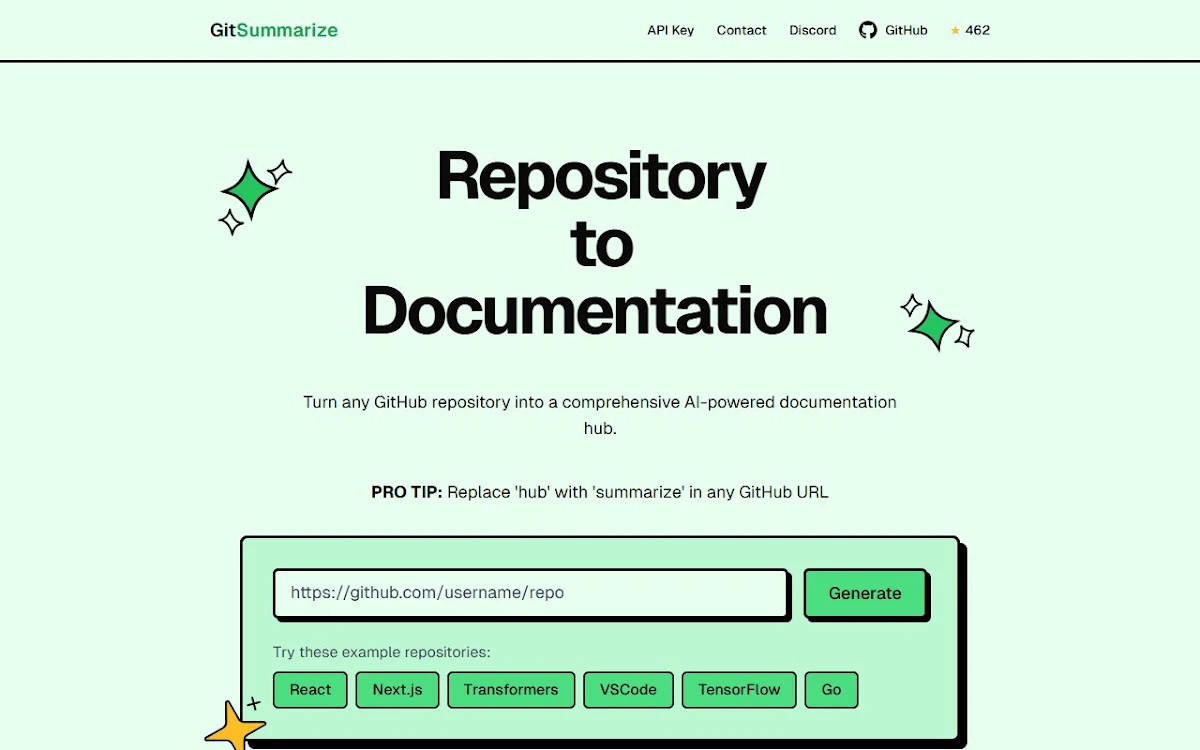1200x750 pixels.
Task: Click the star icon beside 462
Action: [x=955, y=30]
